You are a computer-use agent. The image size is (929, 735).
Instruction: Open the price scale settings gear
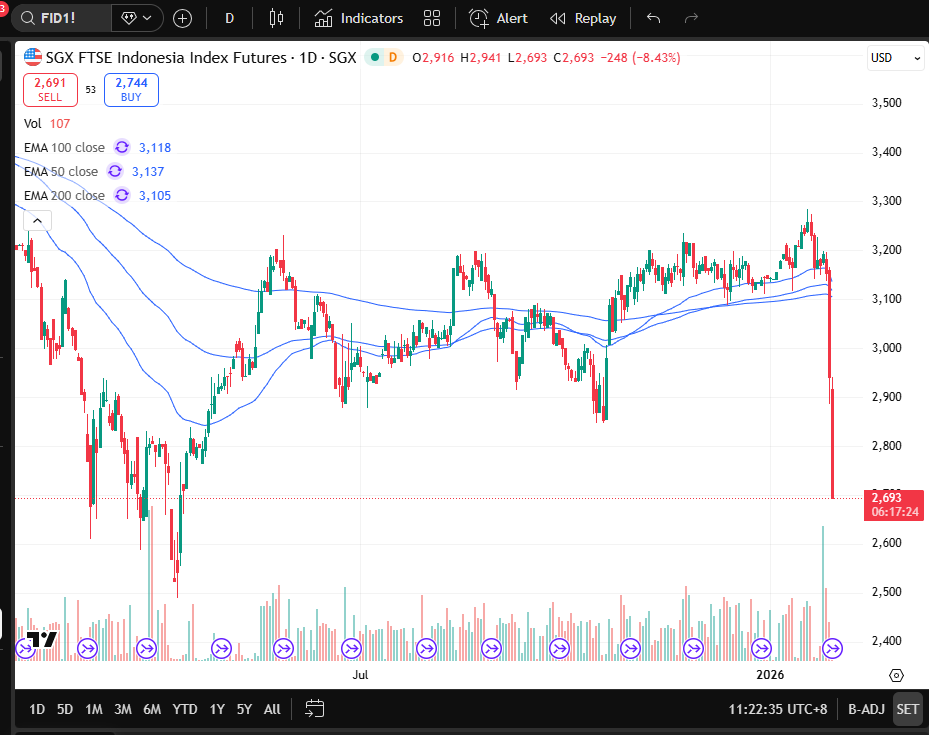pos(896,676)
